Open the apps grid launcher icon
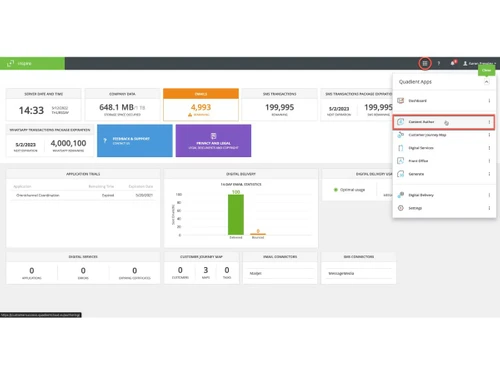Screen dimensions: 500x375 pos(425,63)
